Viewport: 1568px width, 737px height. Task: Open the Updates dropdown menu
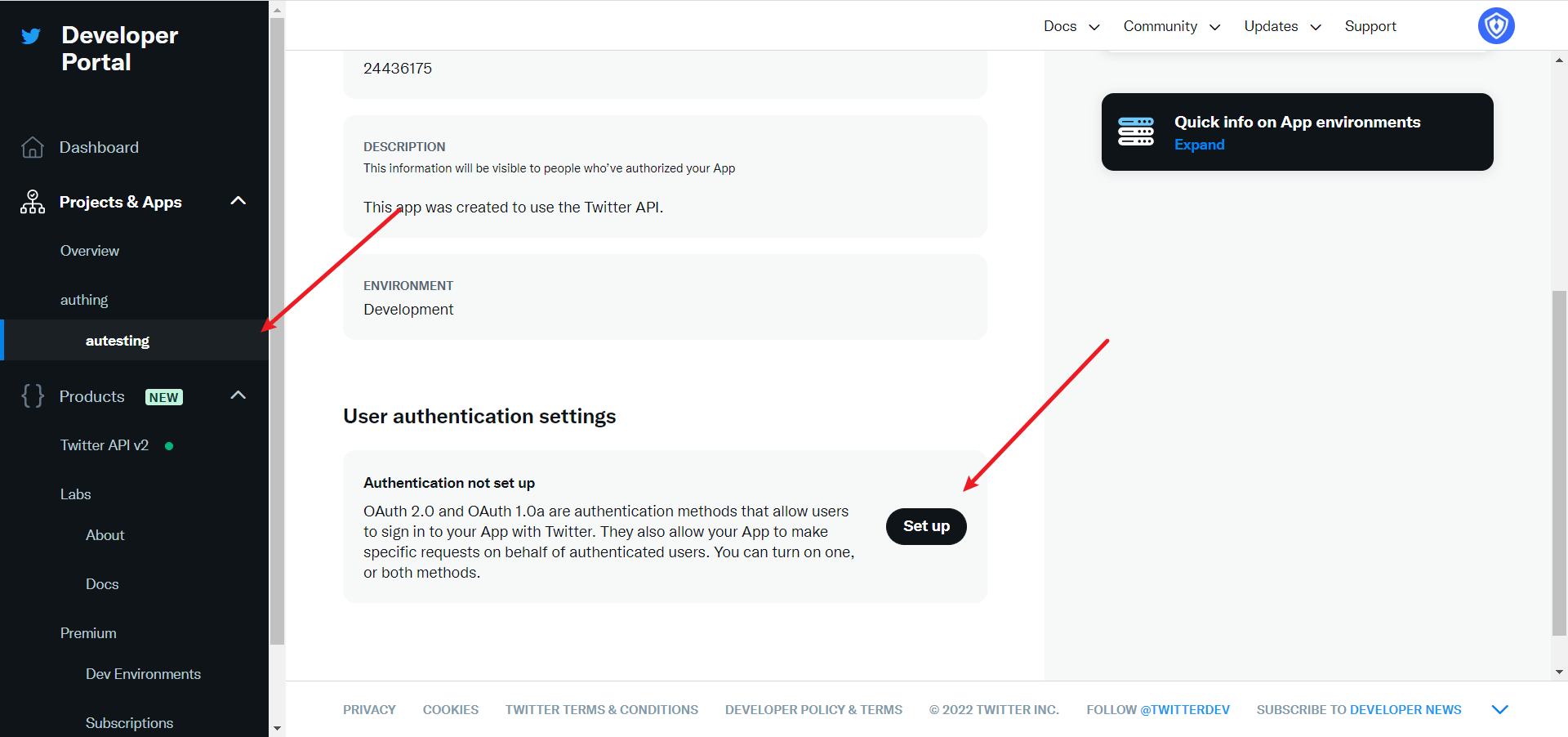tap(1281, 26)
